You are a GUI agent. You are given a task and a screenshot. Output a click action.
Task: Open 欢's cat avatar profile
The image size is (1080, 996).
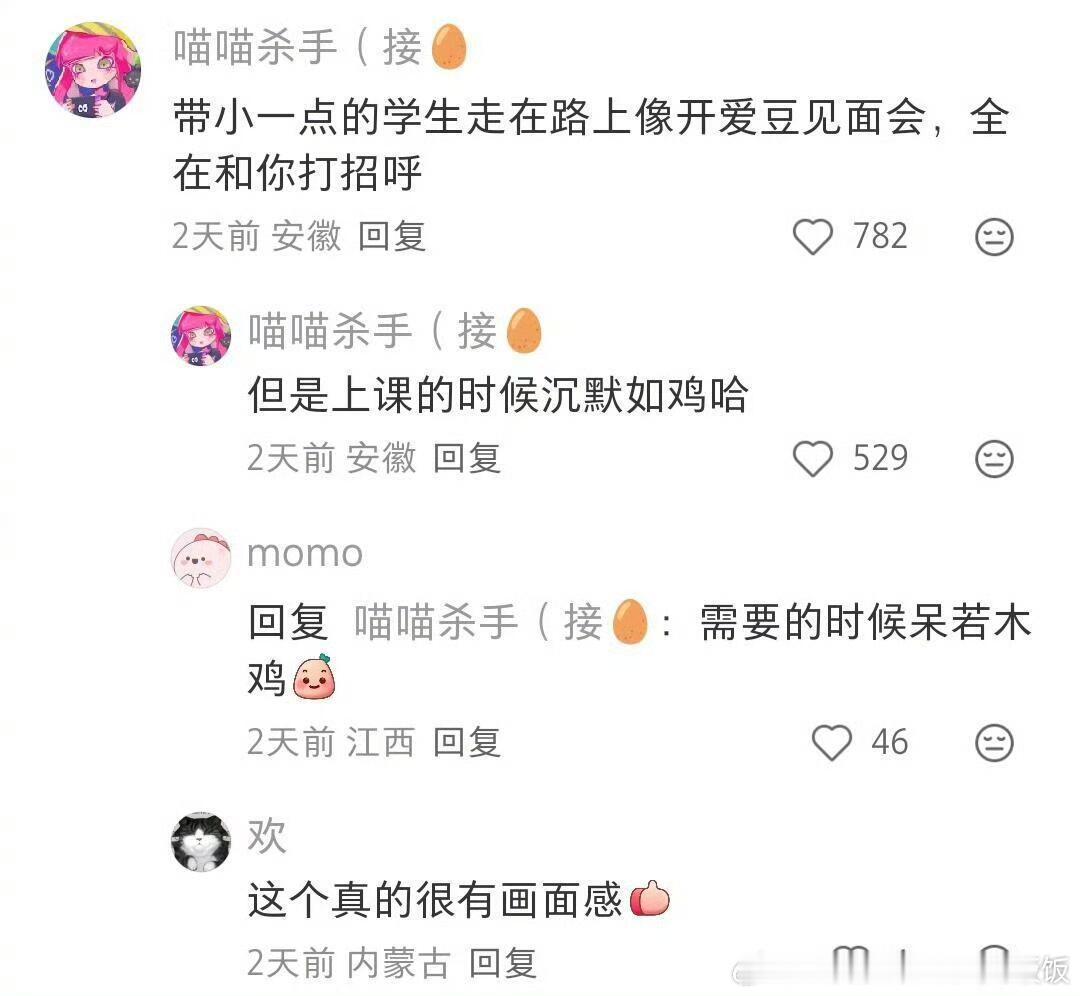pyautogui.click(x=201, y=842)
